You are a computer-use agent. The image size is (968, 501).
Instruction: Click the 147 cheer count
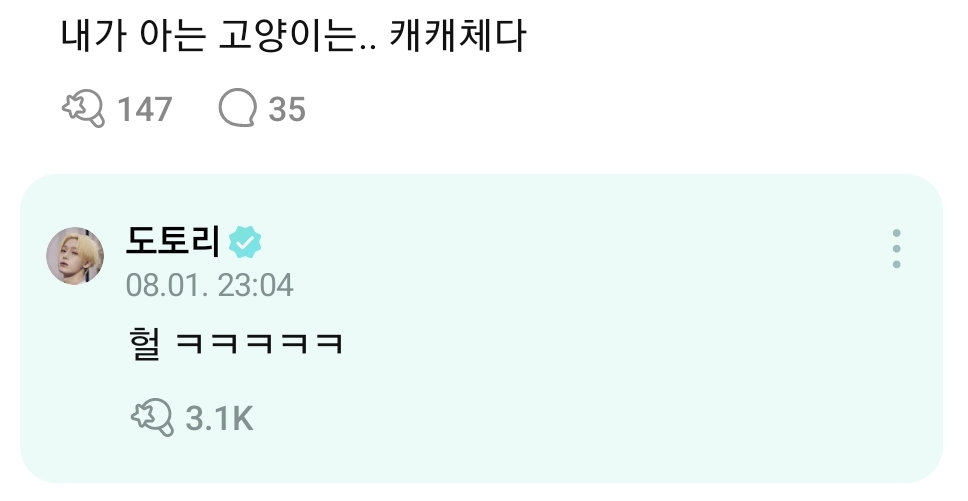click(144, 109)
